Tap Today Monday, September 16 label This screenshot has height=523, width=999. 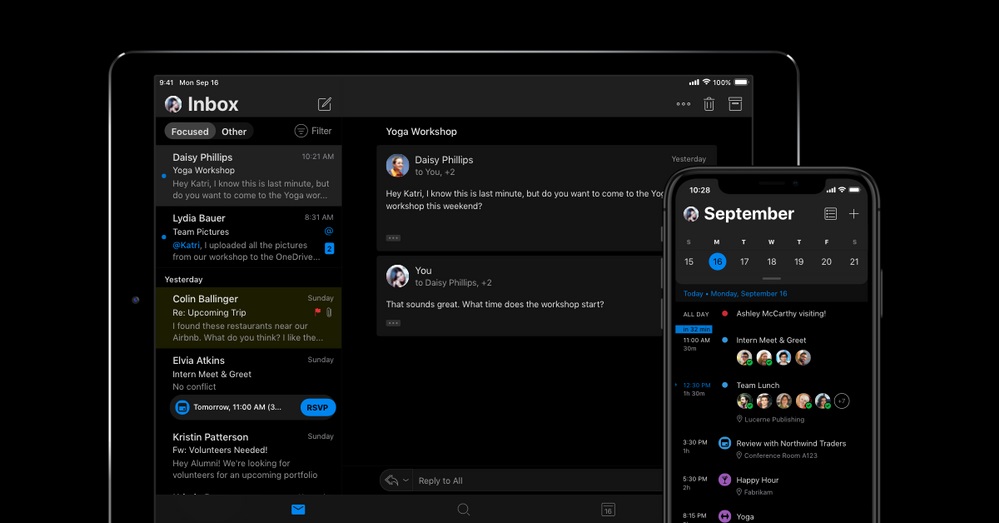click(x=735, y=294)
